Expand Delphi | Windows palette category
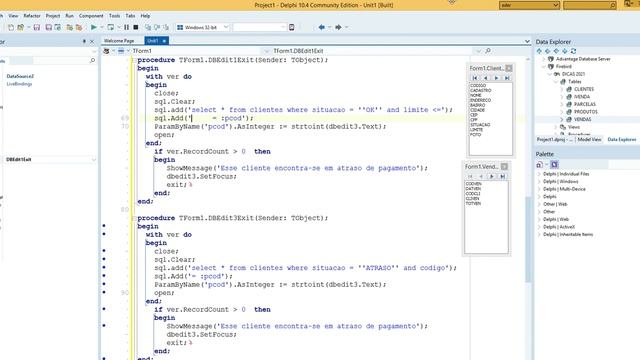This screenshot has width=640, height=360. pyautogui.click(x=539, y=182)
